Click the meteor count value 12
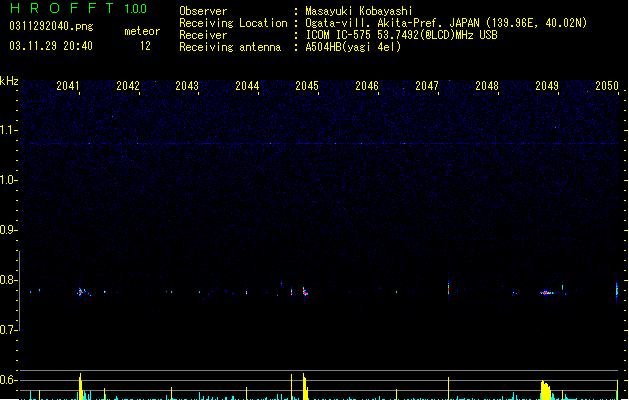This screenshot has width=629, height=400. (145, 46)
